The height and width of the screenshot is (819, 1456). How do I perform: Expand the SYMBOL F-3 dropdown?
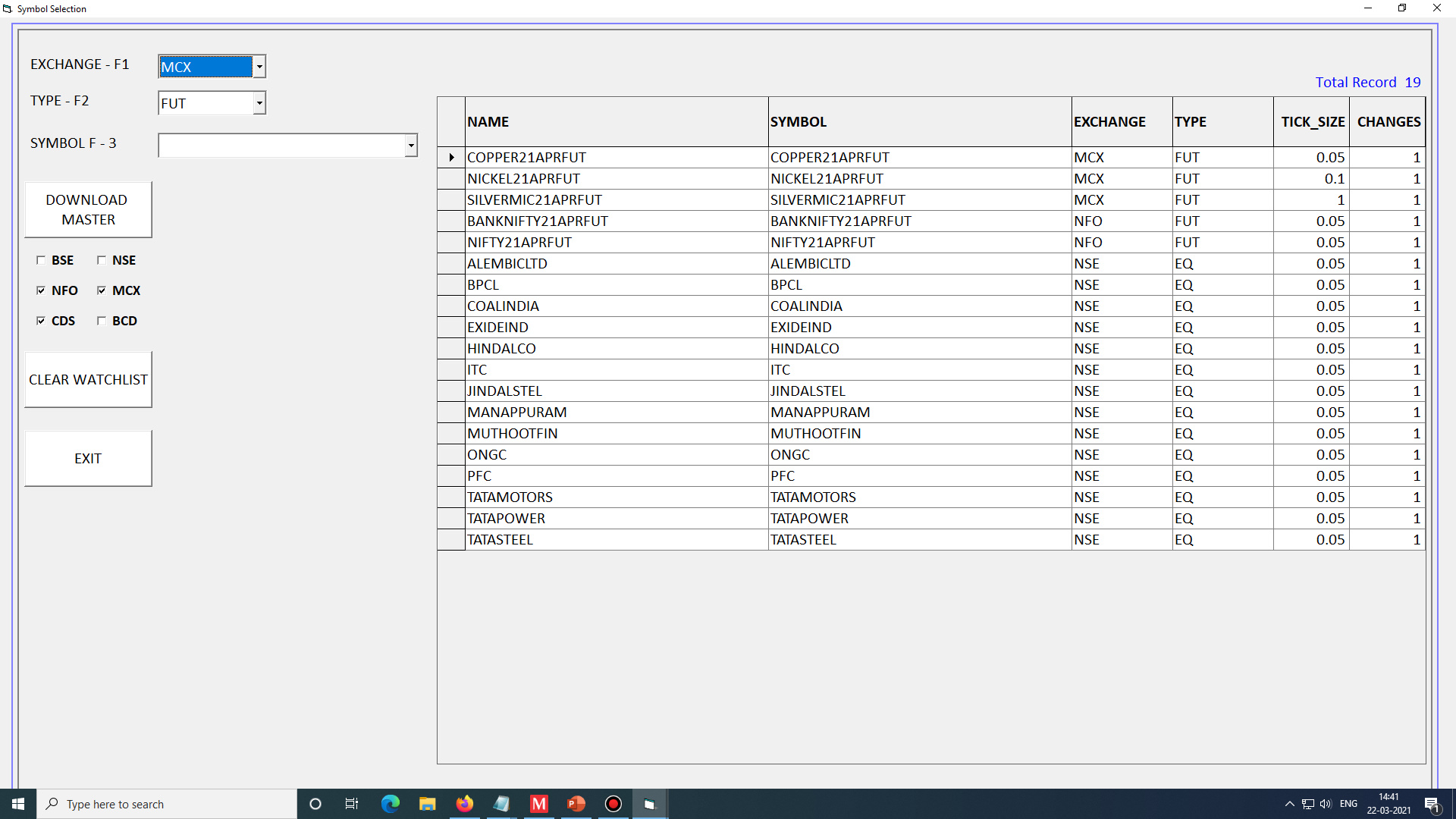pos(411,146)
